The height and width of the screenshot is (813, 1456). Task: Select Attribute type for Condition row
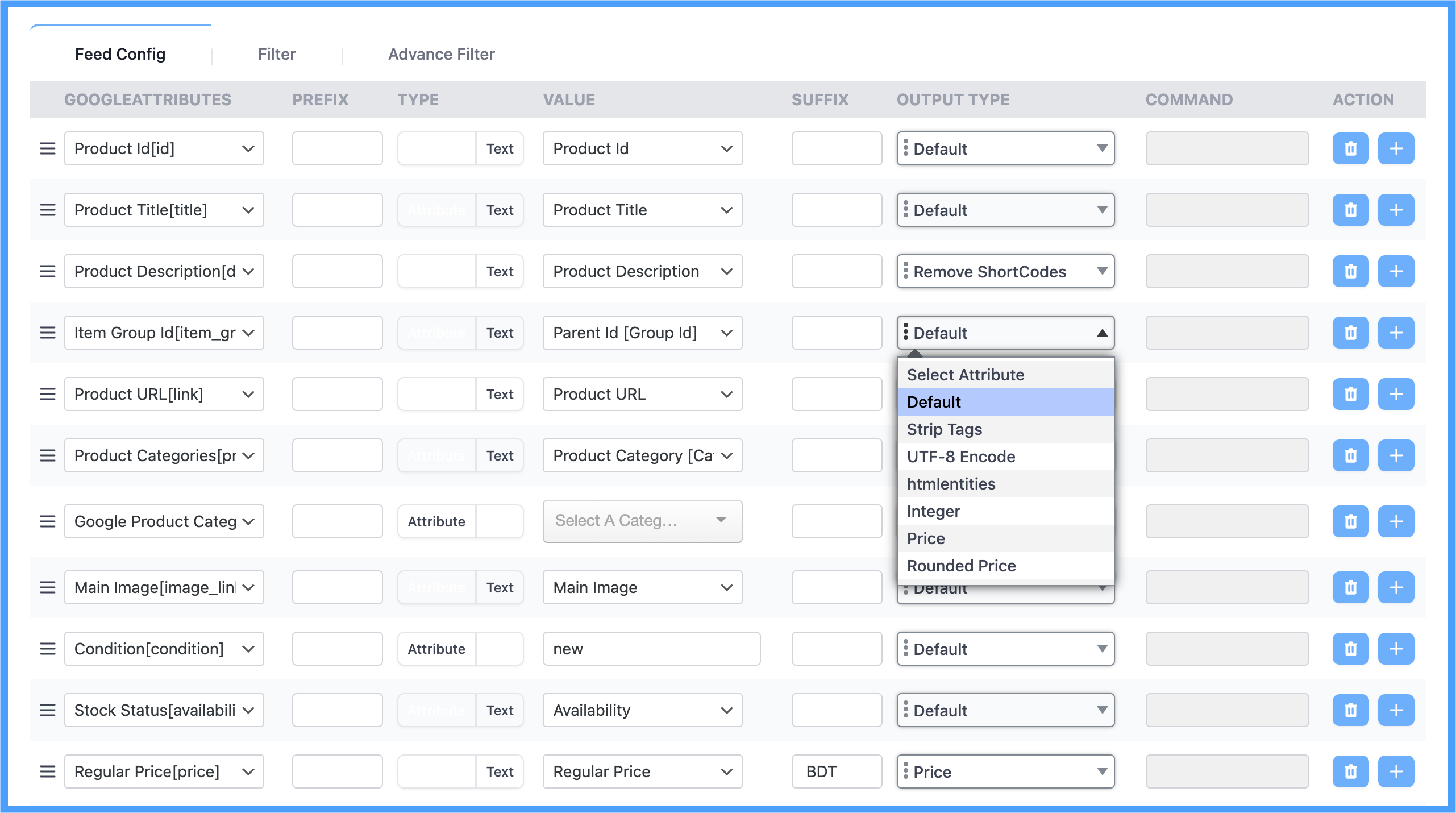click(x=436, y=649)
